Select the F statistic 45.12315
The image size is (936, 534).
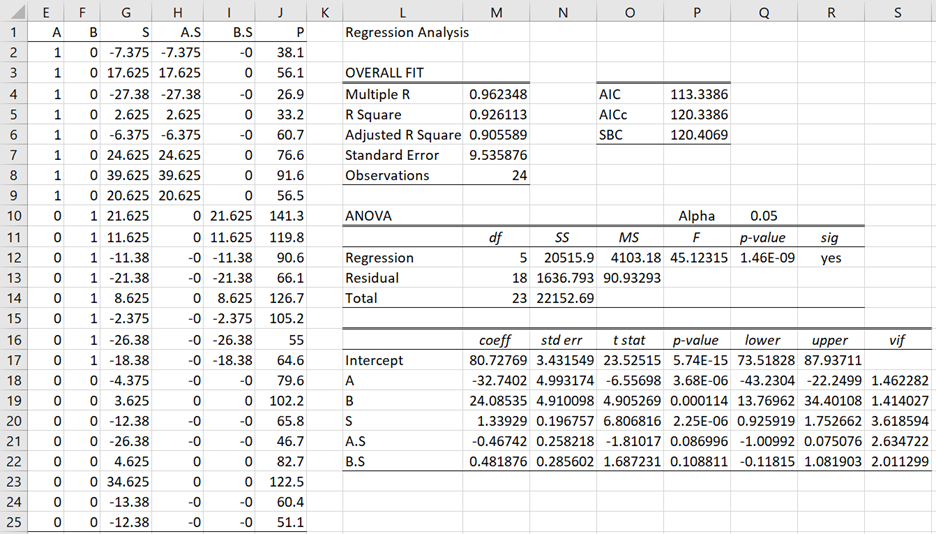[x=698, y=258]
